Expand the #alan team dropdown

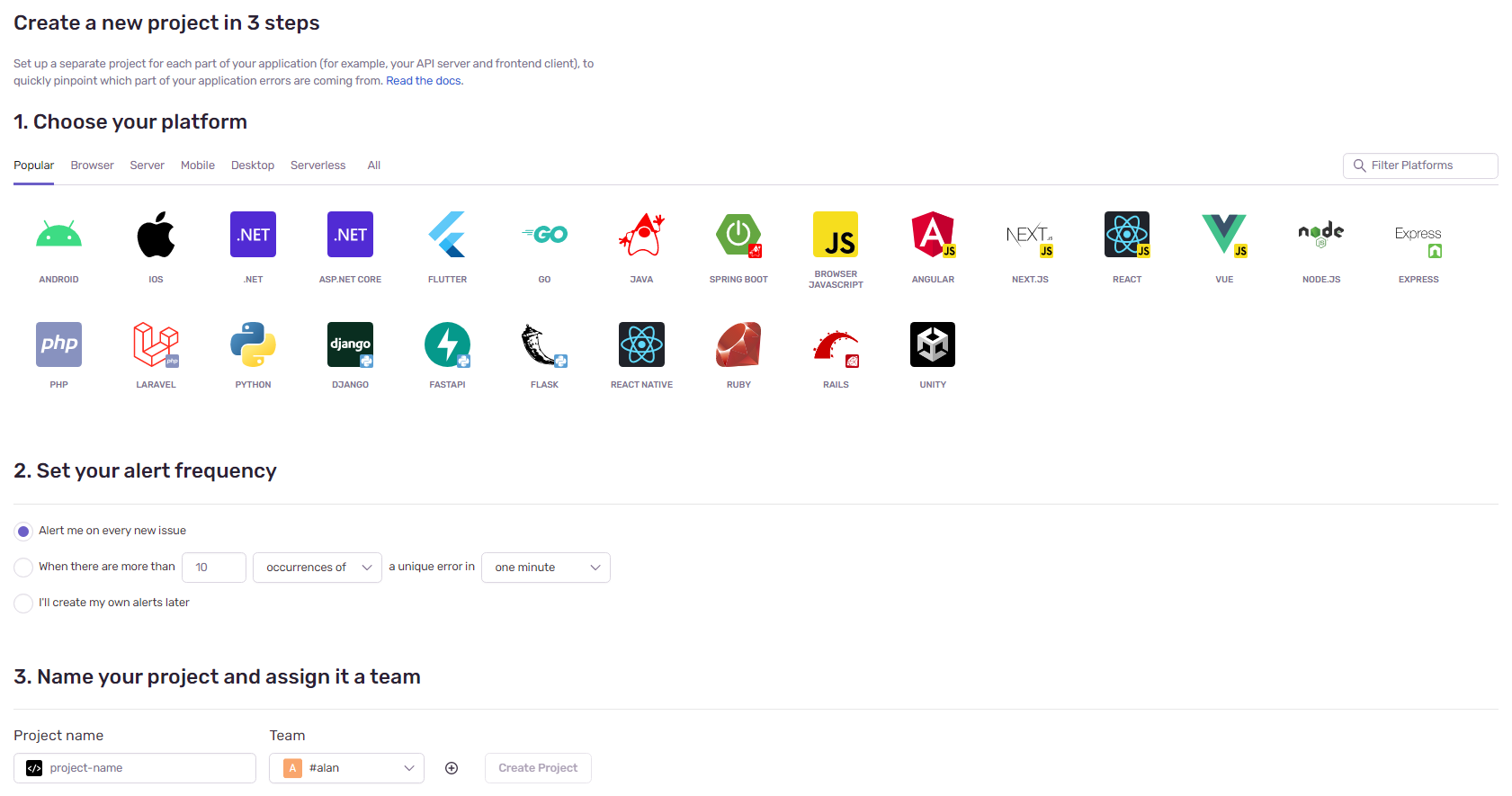coord(346,768)
